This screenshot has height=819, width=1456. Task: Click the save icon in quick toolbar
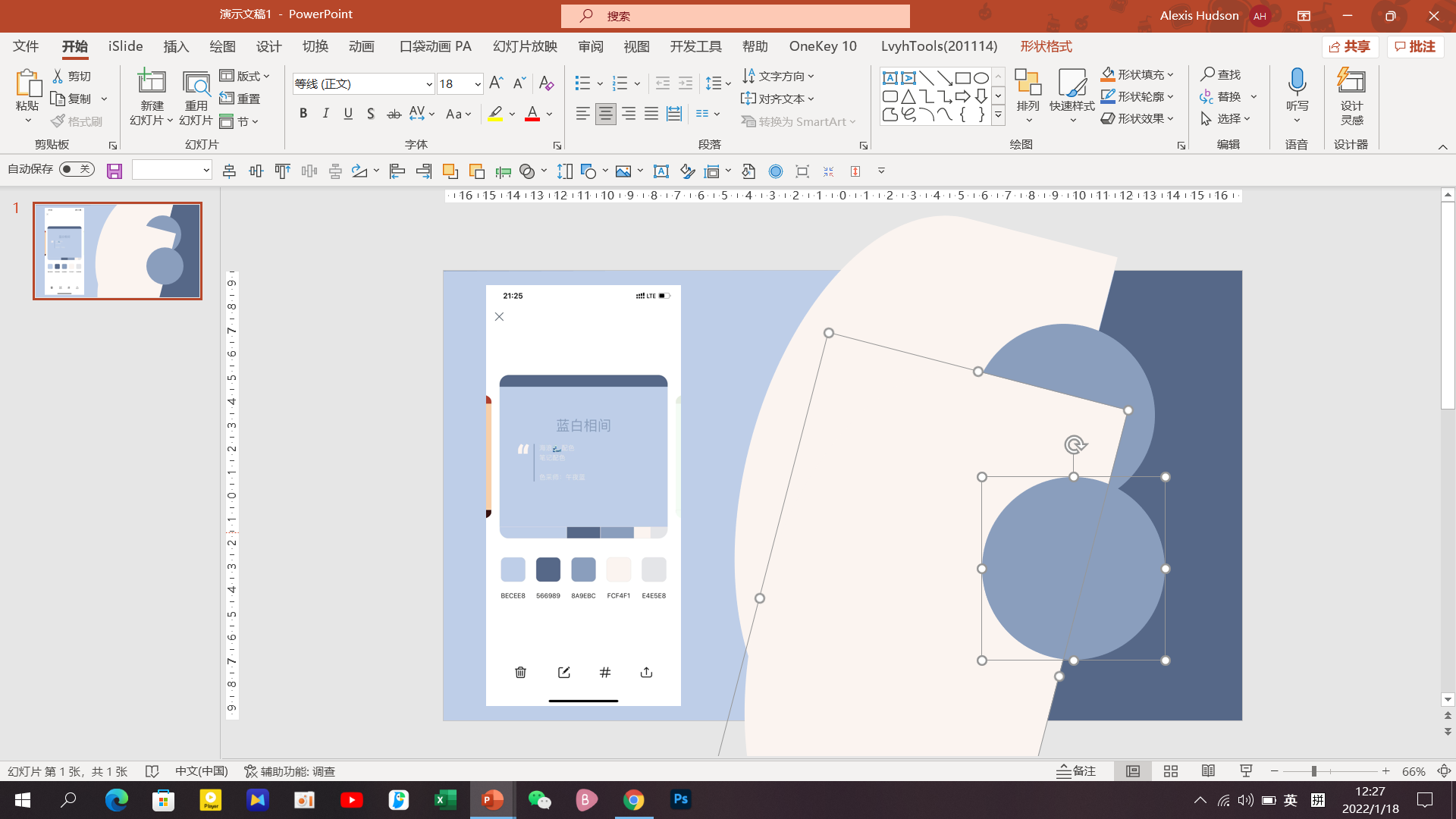coord(115,171)
